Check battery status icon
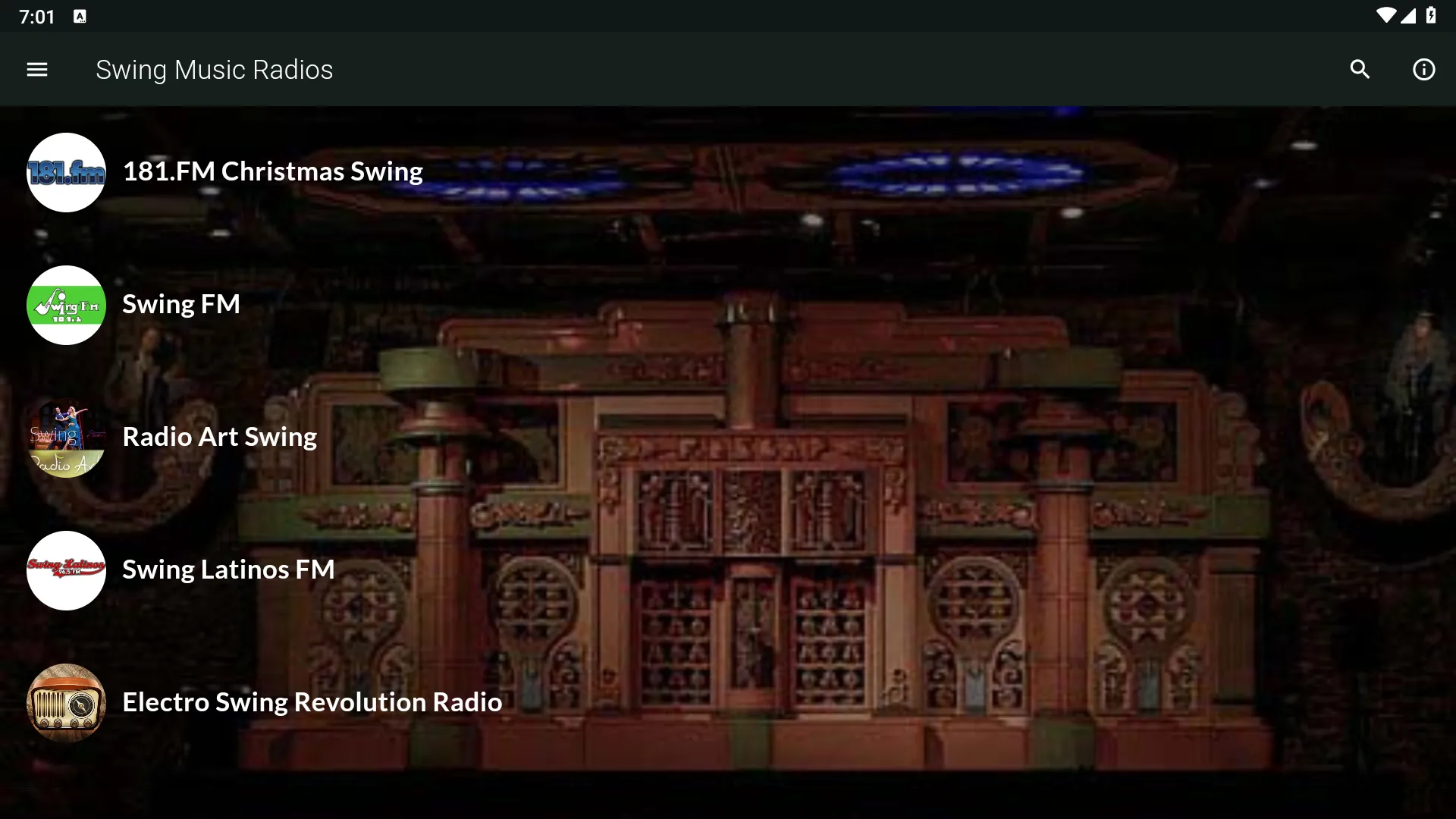1456x819 pixels. point(1438,16)
